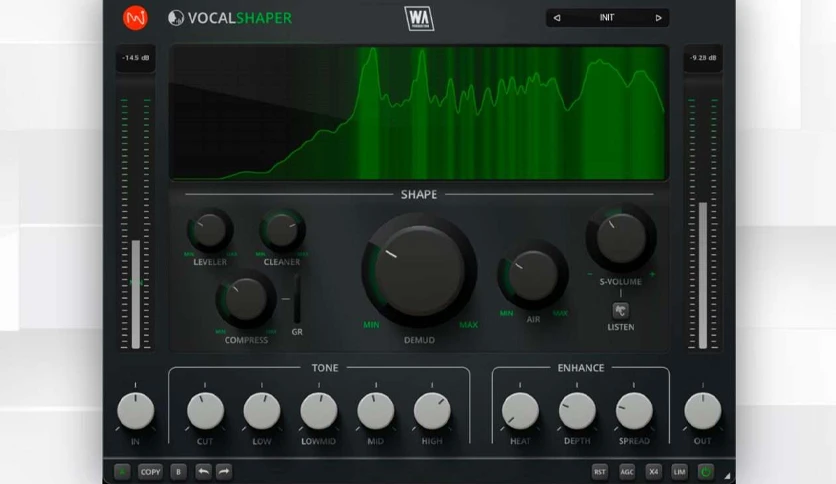Click the GR gain reduction meter
The height and width of the screenshot is (484, 836).
[x=297, y=299]
